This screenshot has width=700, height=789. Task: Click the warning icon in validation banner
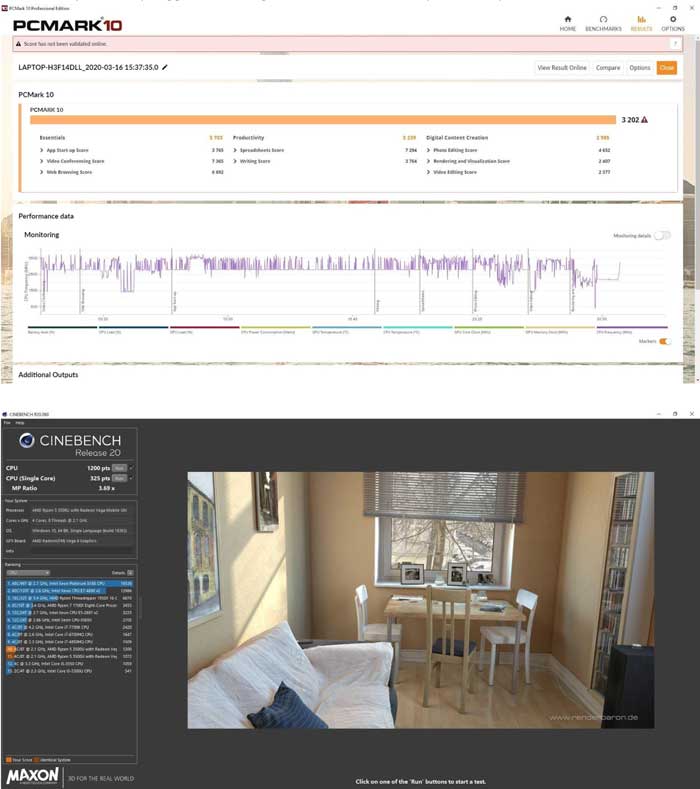[x=19, y=44]
